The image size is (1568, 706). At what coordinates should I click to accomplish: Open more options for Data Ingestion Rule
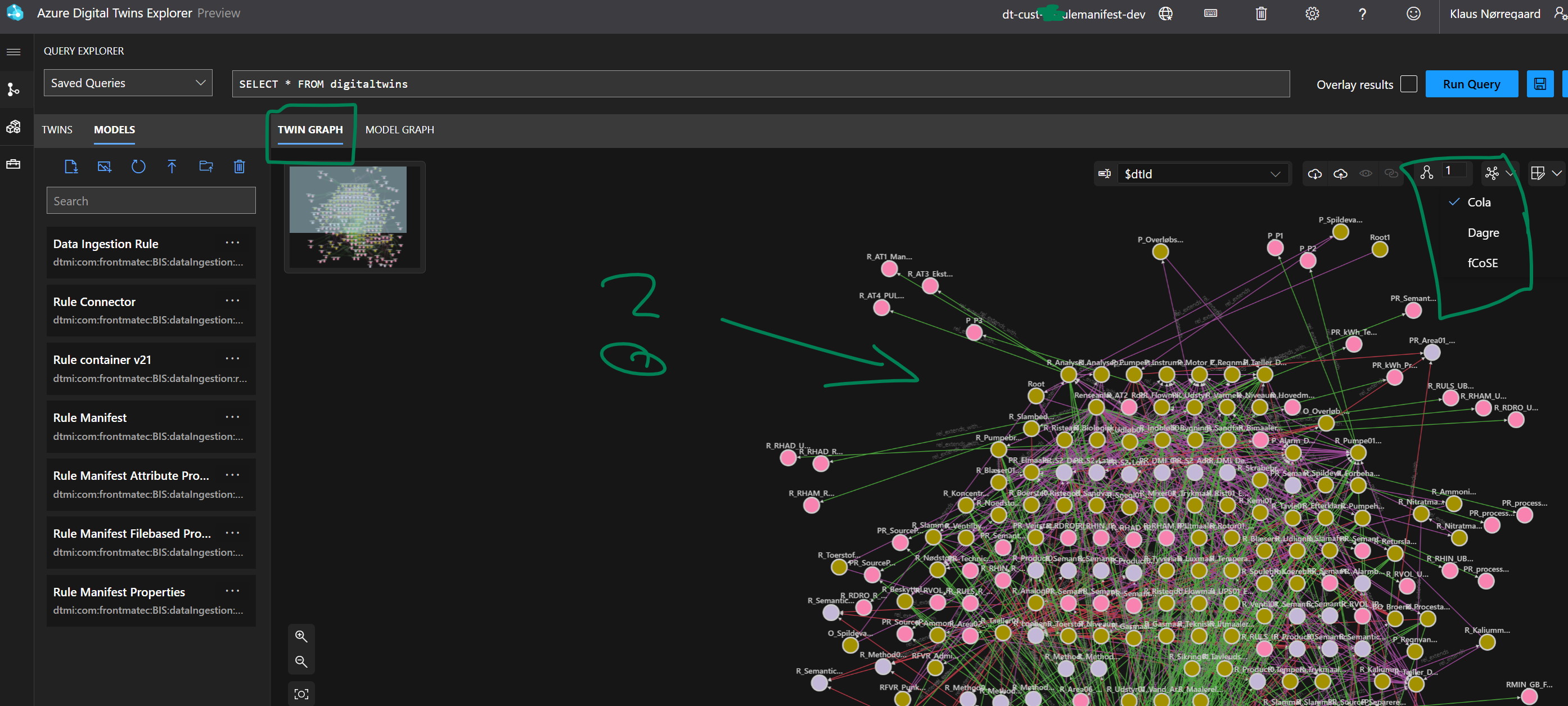pyautogui.click(x=232, y=243)
